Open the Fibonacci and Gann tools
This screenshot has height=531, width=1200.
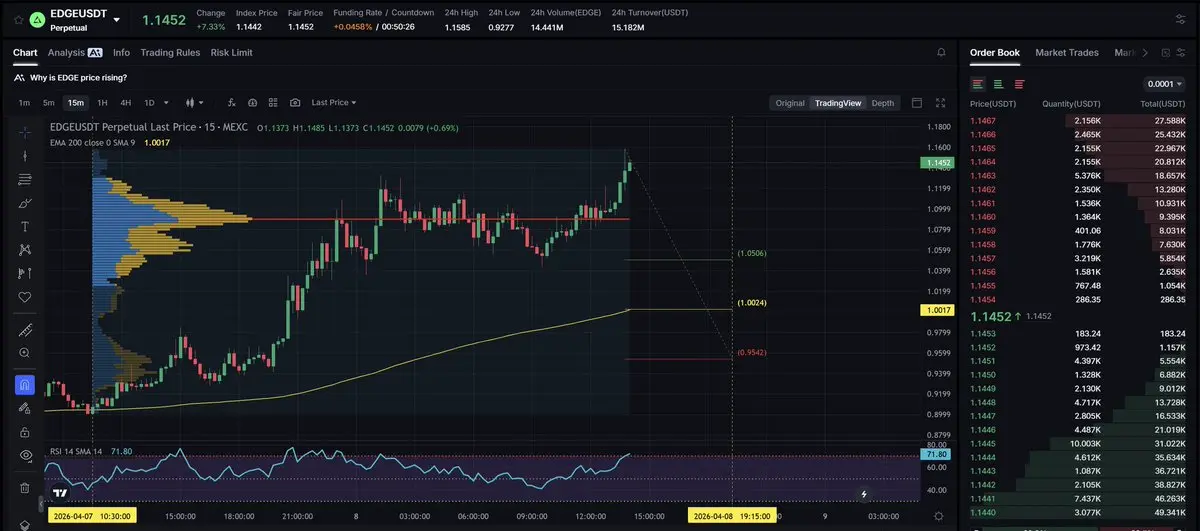[x=25, y=179]
